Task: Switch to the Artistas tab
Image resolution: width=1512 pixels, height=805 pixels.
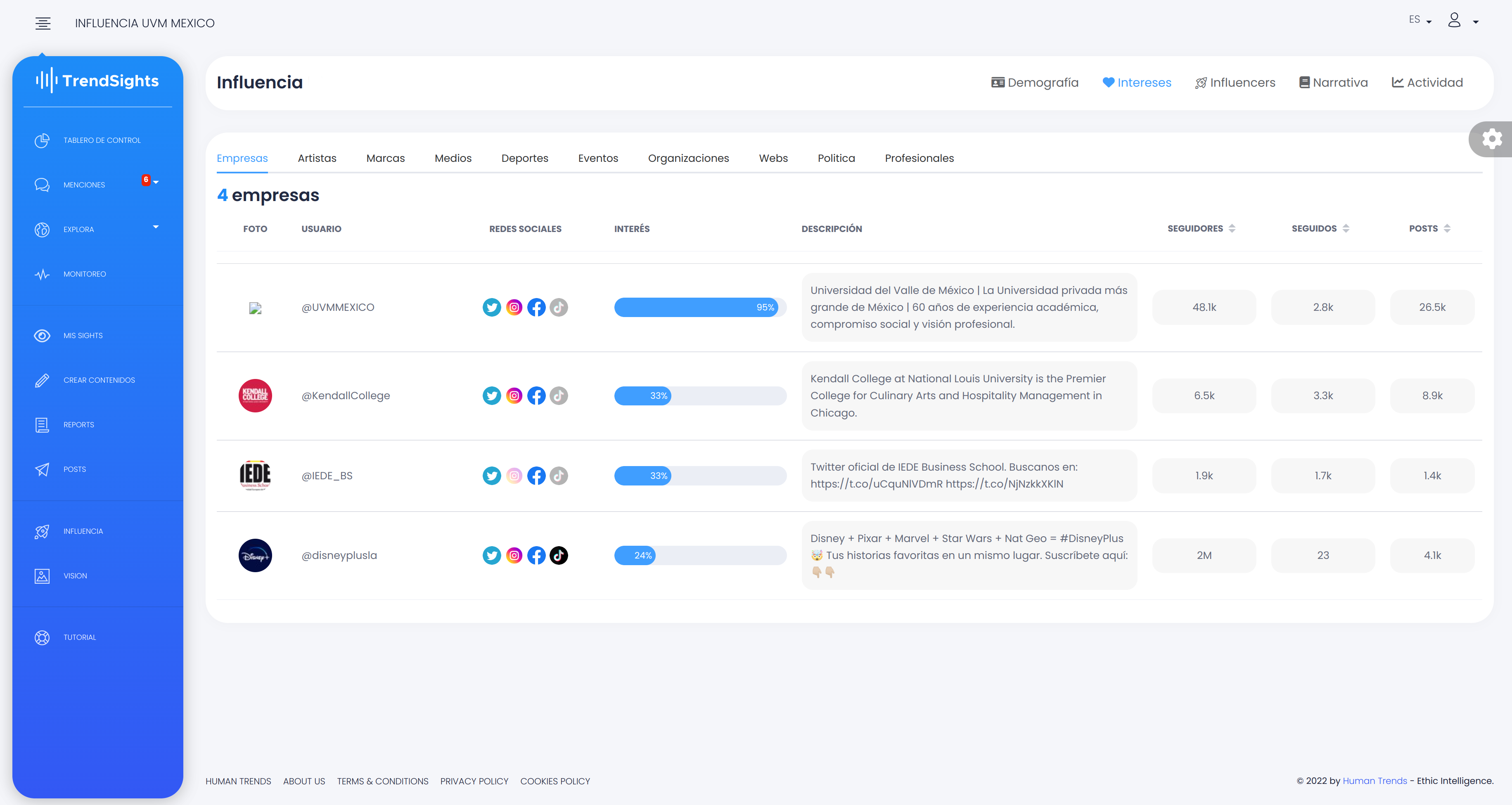Action: coord(317,159)
